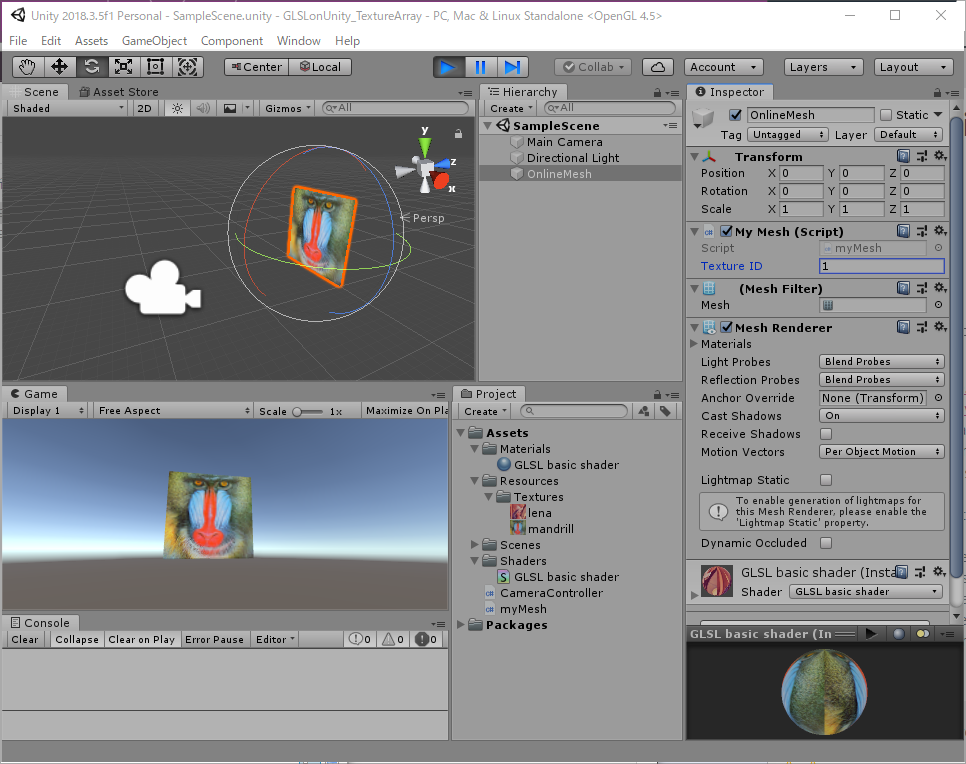Lock the Inspector panel

[x=937, y=92]
